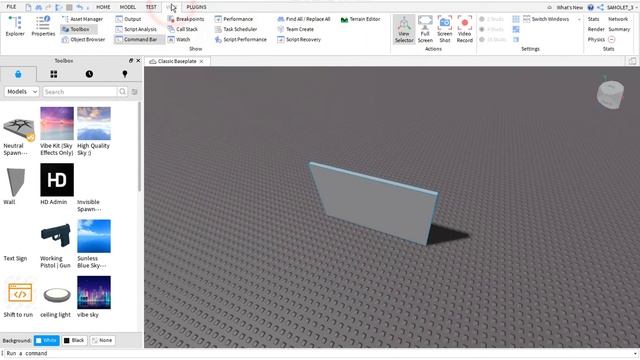Focus the Toolbox Search field

coord(80,92)
